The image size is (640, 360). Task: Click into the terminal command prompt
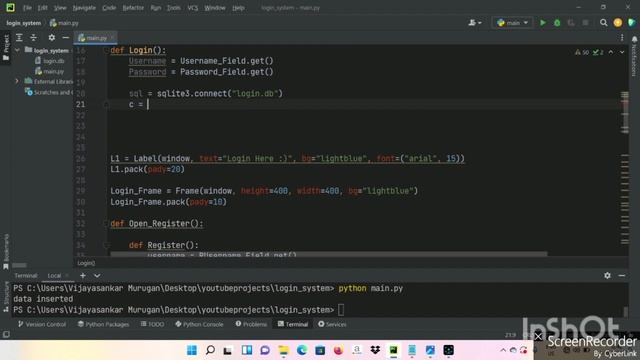click(341, 310)
